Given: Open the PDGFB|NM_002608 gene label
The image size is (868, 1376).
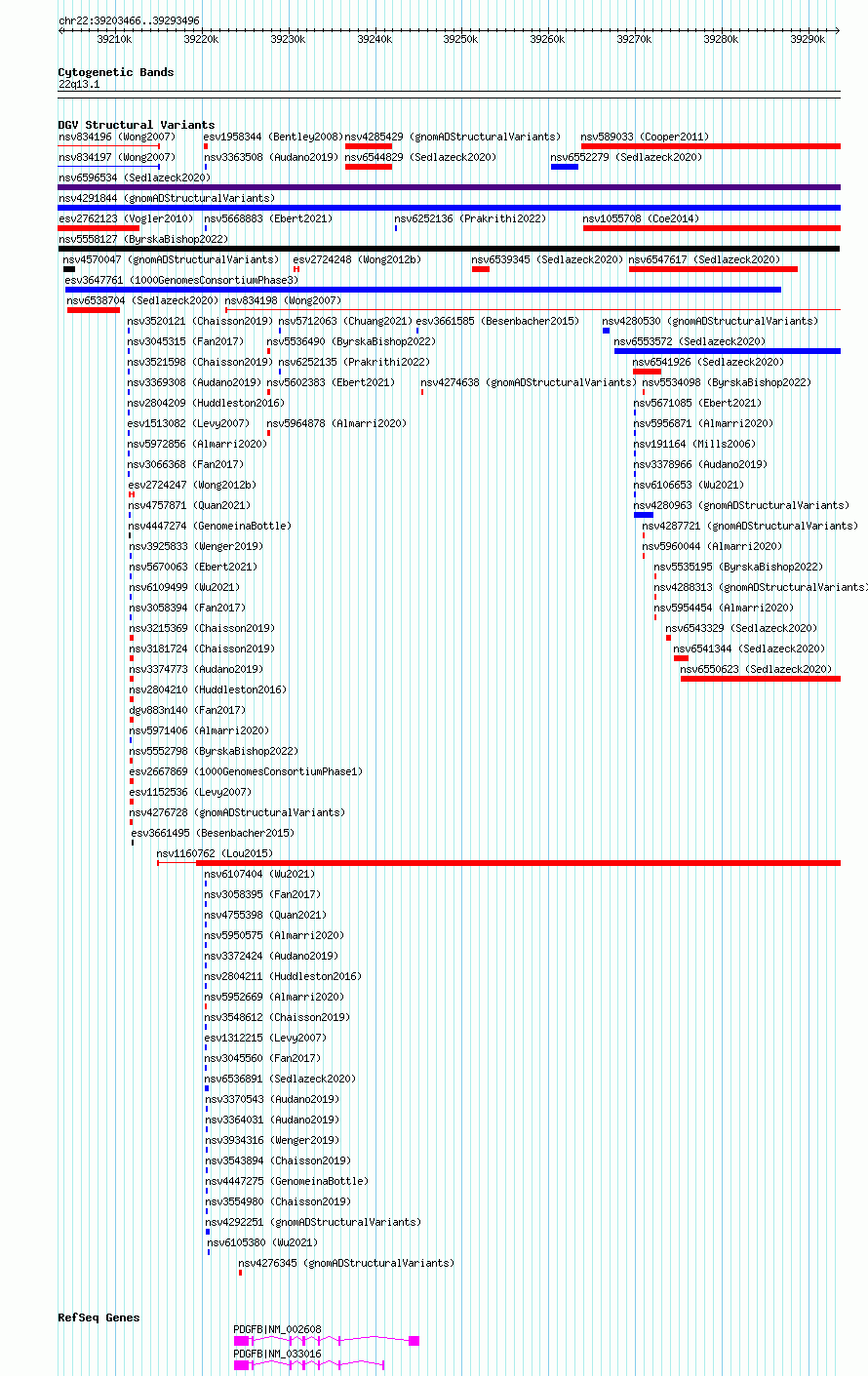Looking at the screenshot, I should (x=277, y=1329).
